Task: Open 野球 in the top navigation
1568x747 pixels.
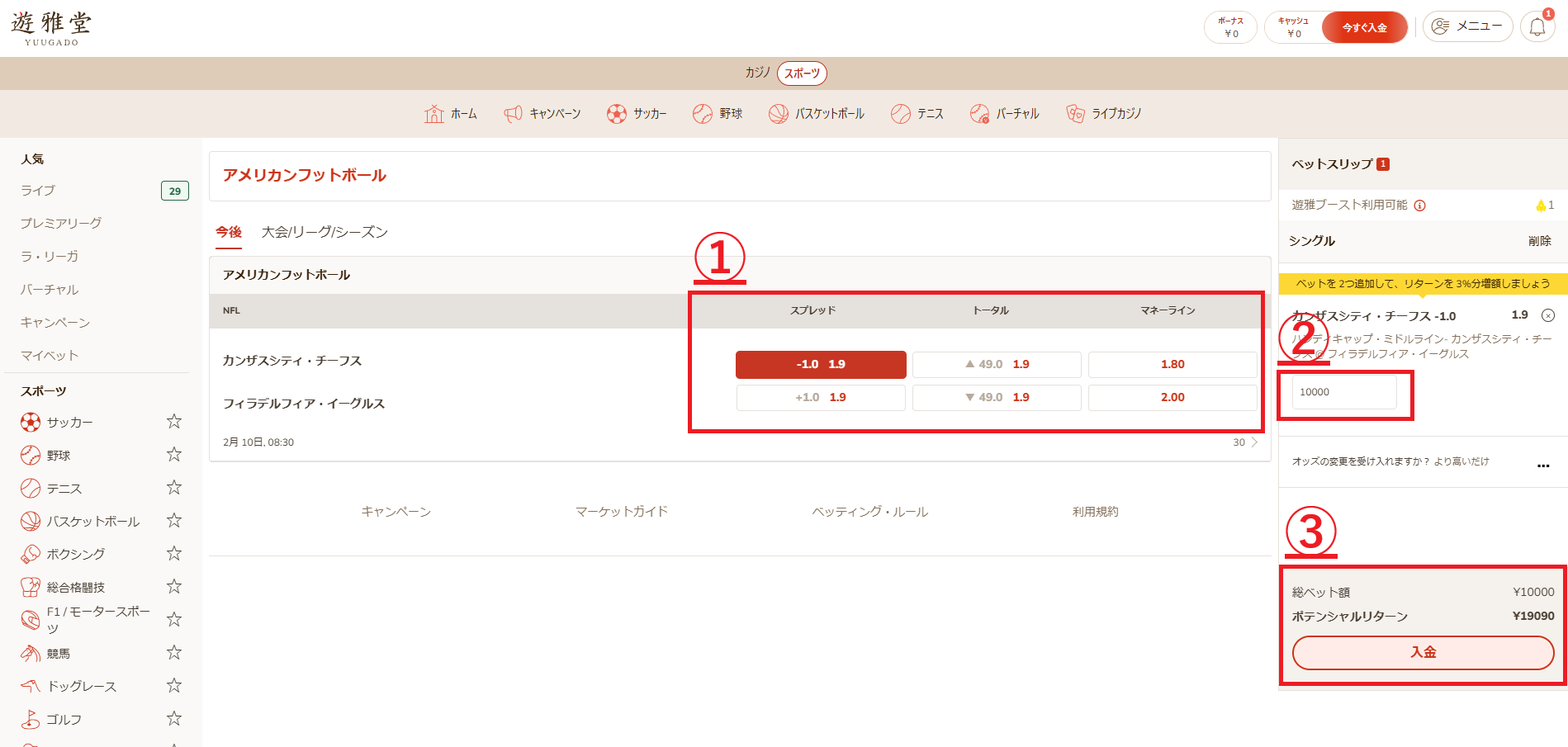Action: tap(718, 114)
